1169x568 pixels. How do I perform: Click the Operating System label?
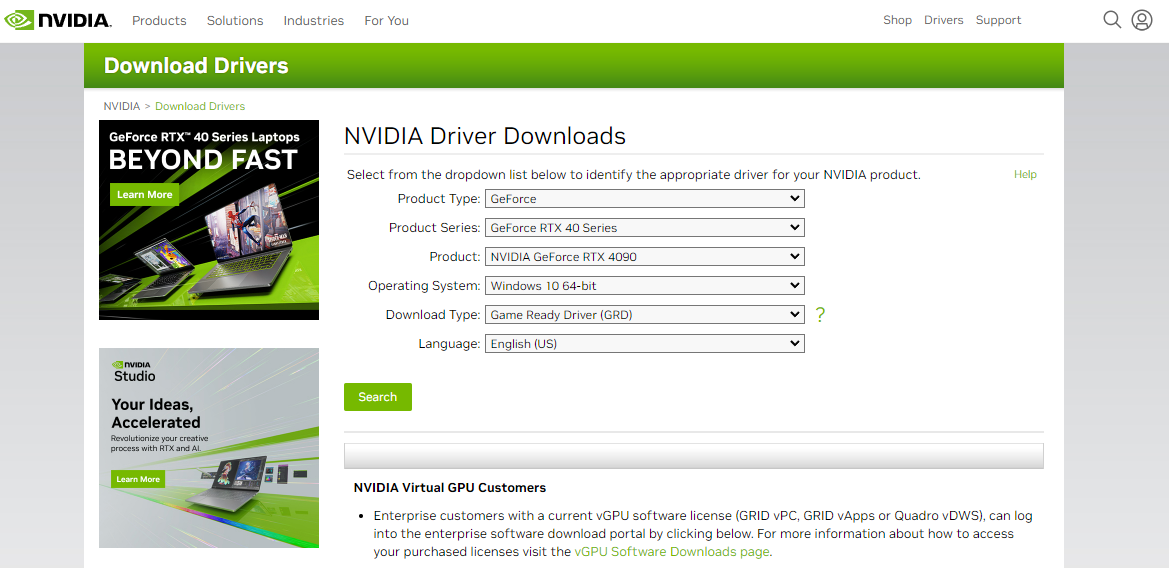424,286
